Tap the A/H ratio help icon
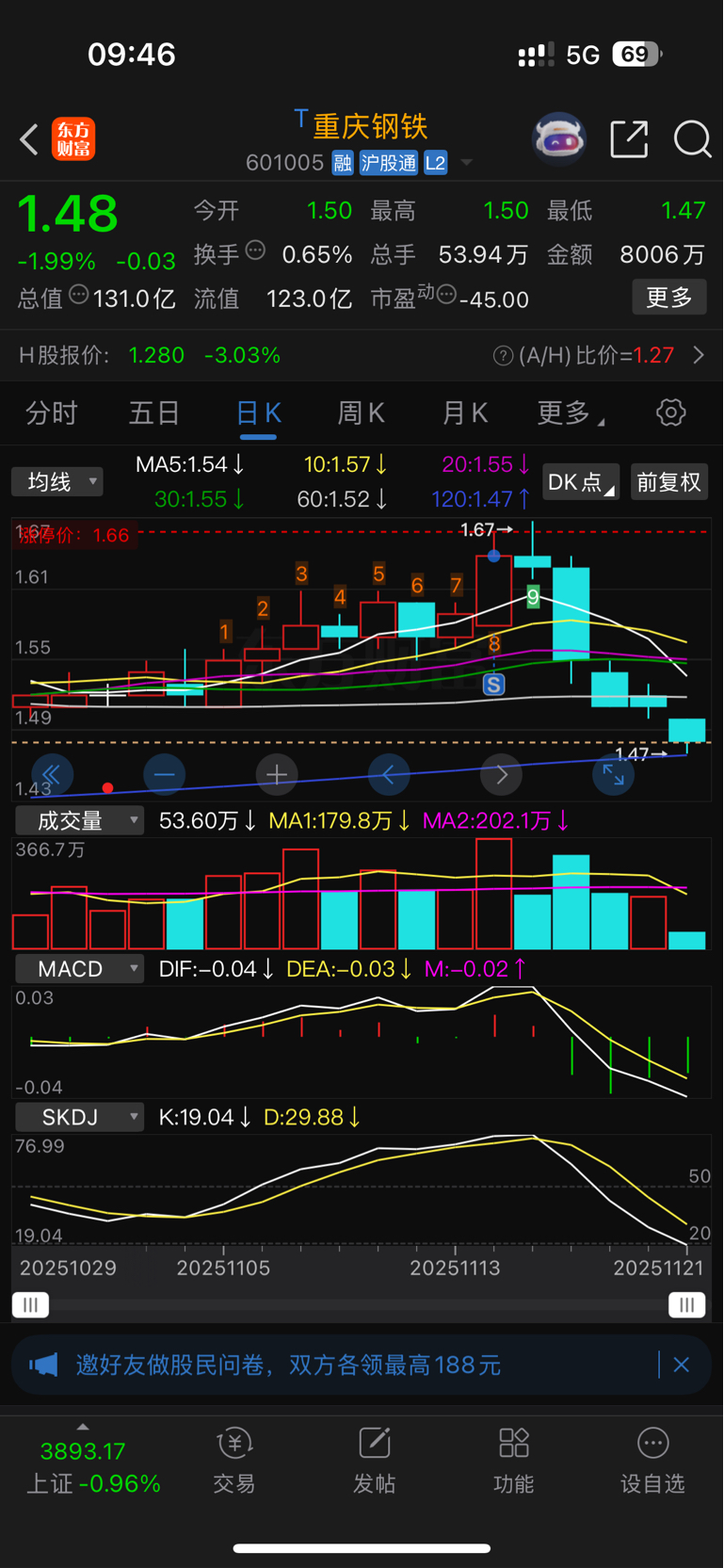The image size is (724, 1568). click(x=503, y=355)
